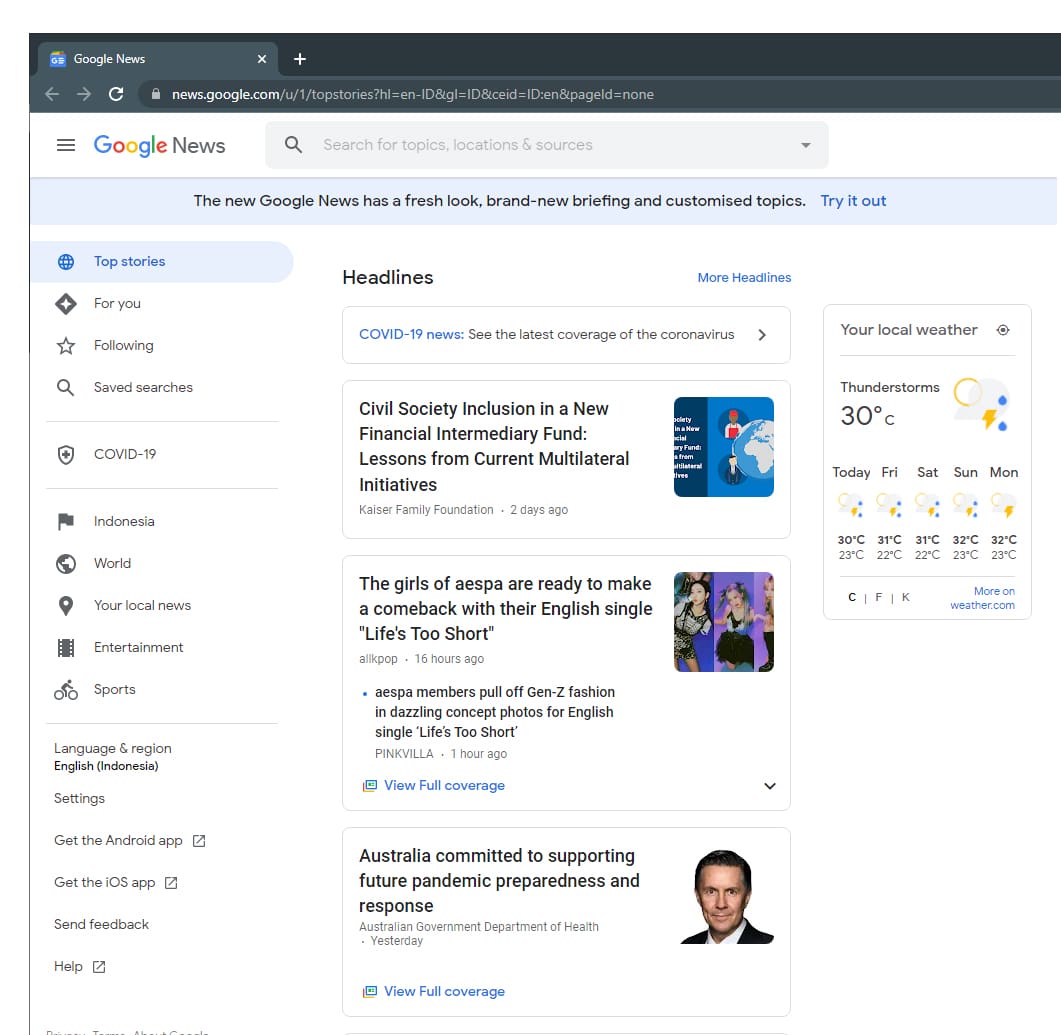Open COVID-19 news coverage banner
The width and height of the screenshot is (1061, 1035).
pyautogui.click(x=566, y=335)
